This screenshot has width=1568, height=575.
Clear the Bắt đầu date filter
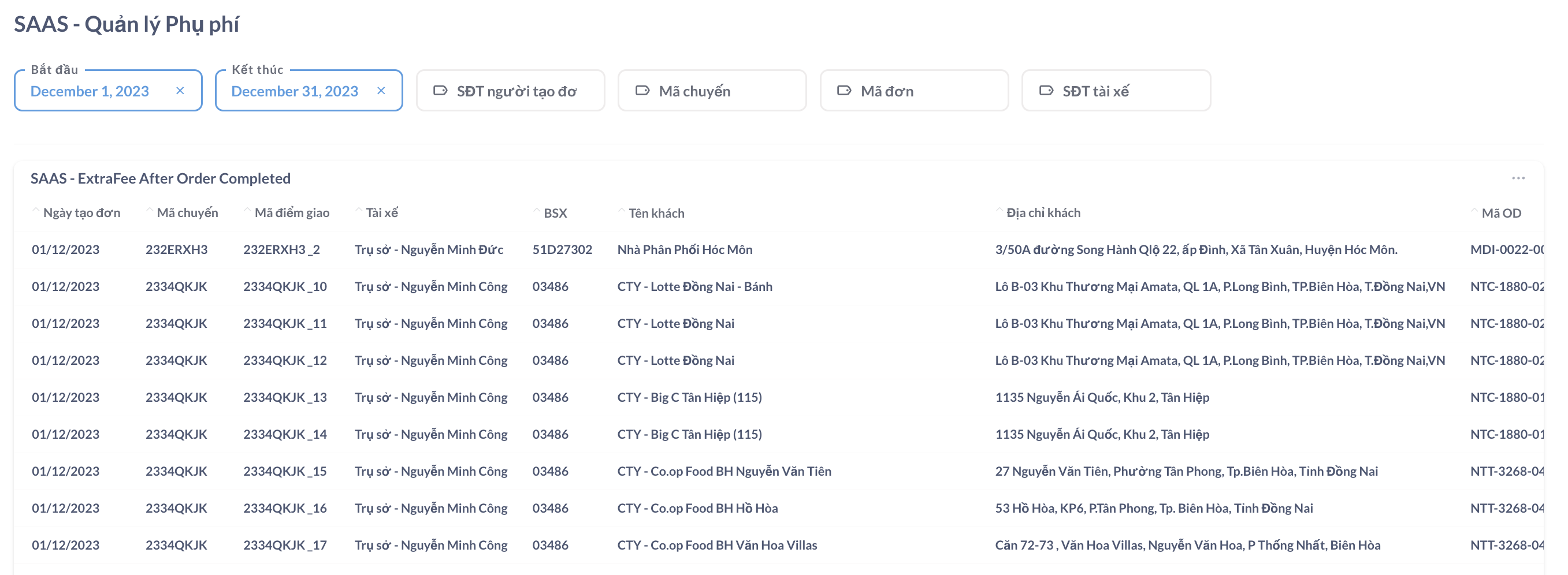click(180, 91)
